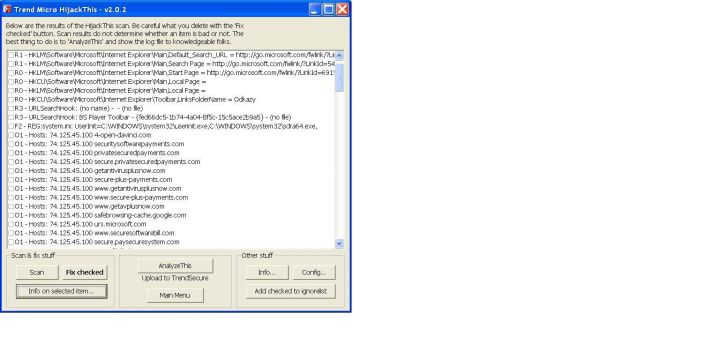The height and width of the screenshot is (360, 720).
Task: Maximize the HijackThis window
Action: [x=328, y=9]
